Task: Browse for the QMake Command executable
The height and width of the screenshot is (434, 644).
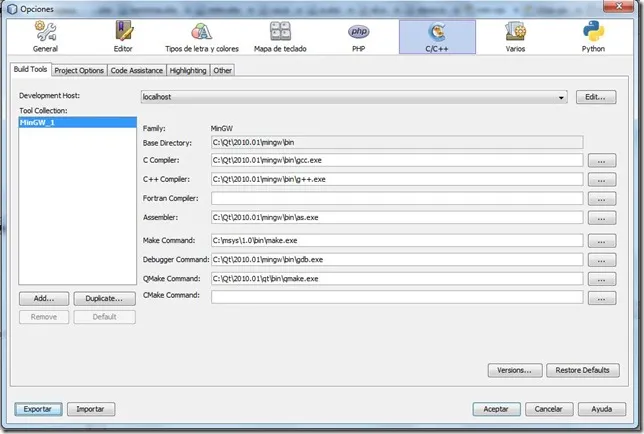Action: (x=602, y=279)
